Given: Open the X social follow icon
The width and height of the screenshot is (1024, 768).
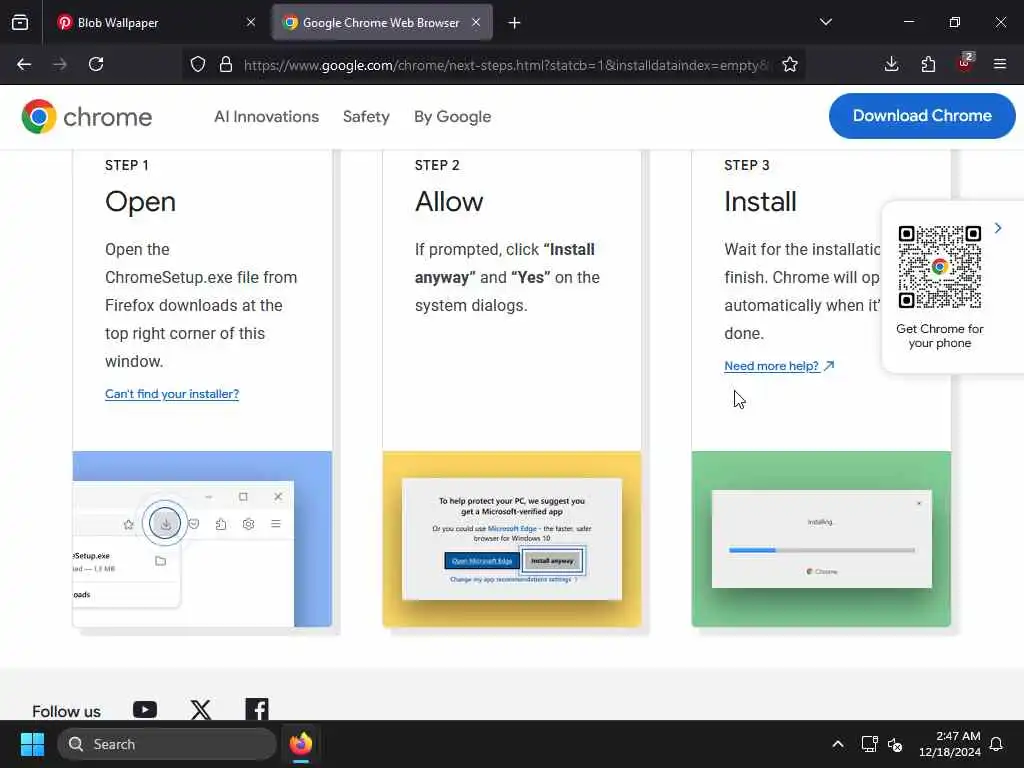Looking at the screenshot, I should click(x=201, y=710).
